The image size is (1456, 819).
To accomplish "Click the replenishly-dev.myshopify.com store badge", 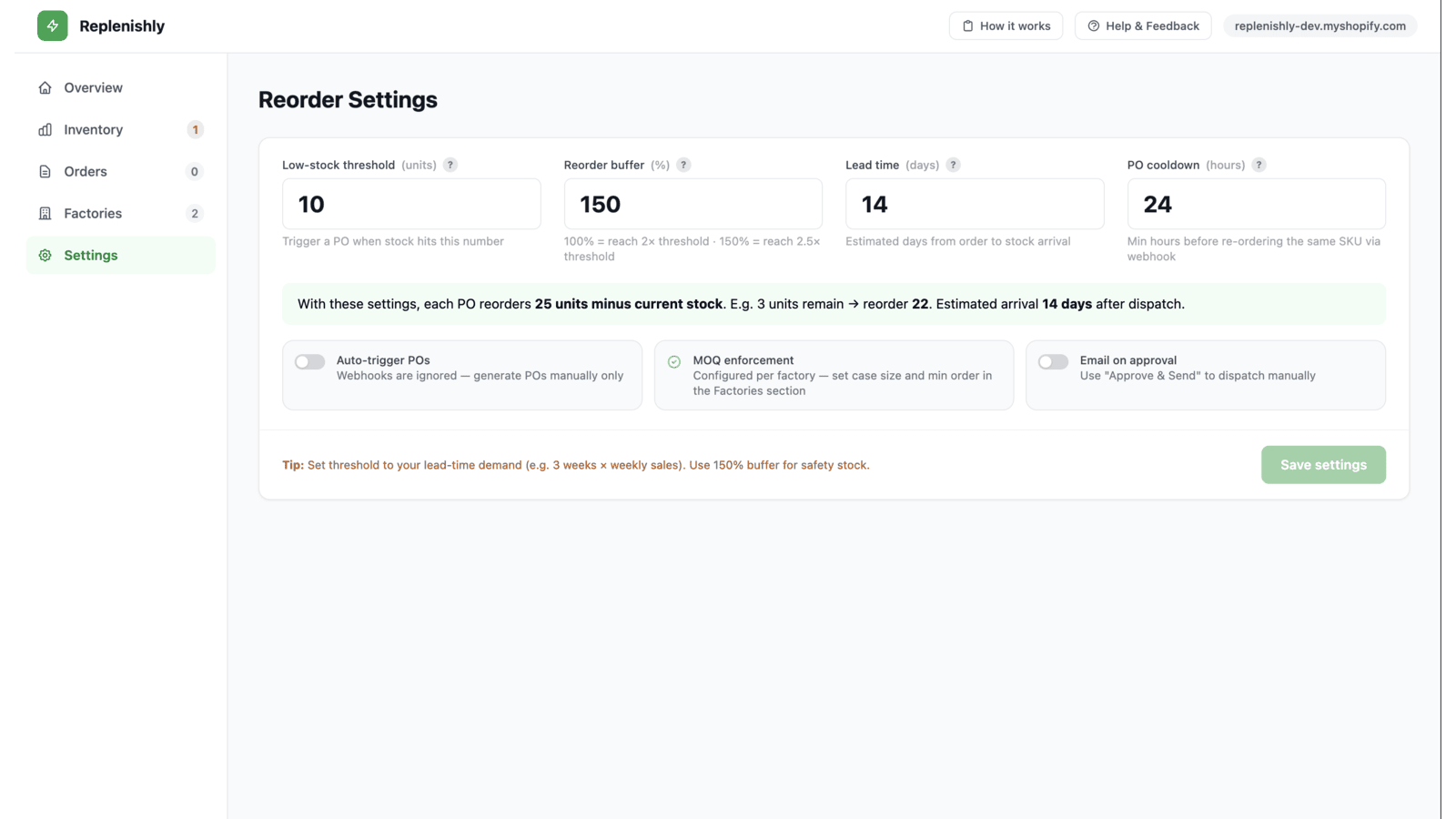I will point(1319,25).
